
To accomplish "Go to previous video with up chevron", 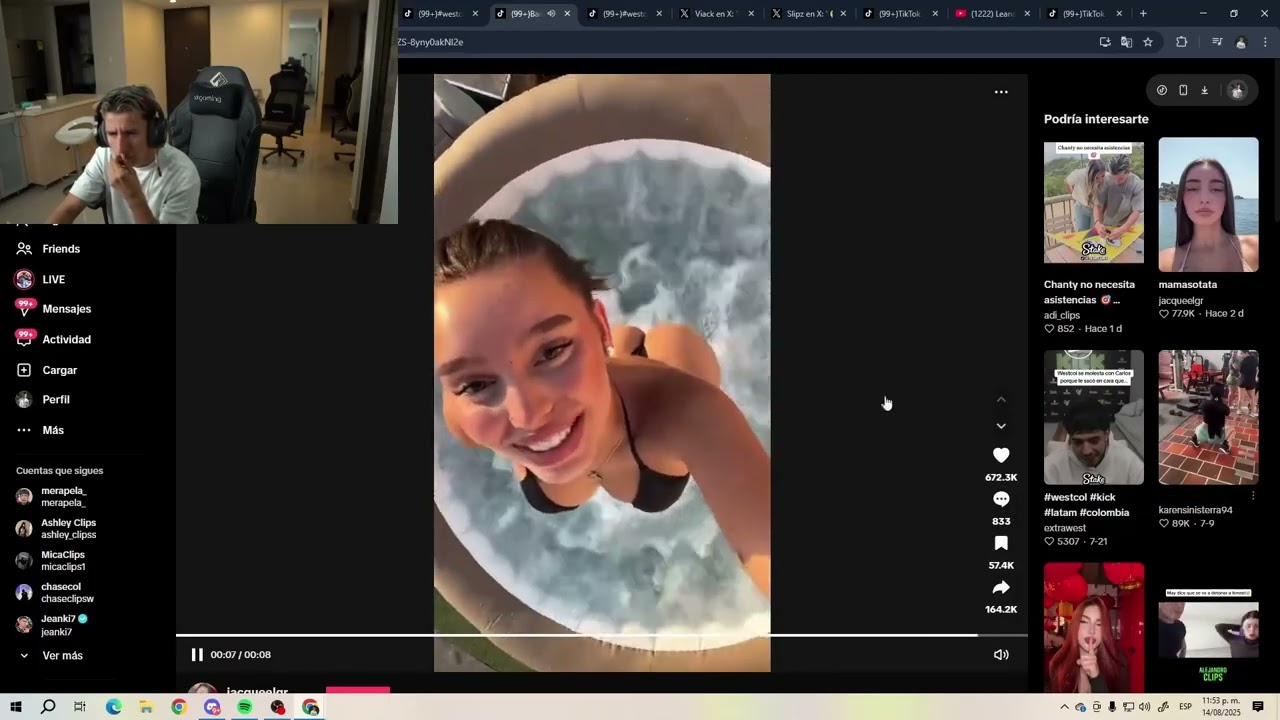I will click(1001, 399).
